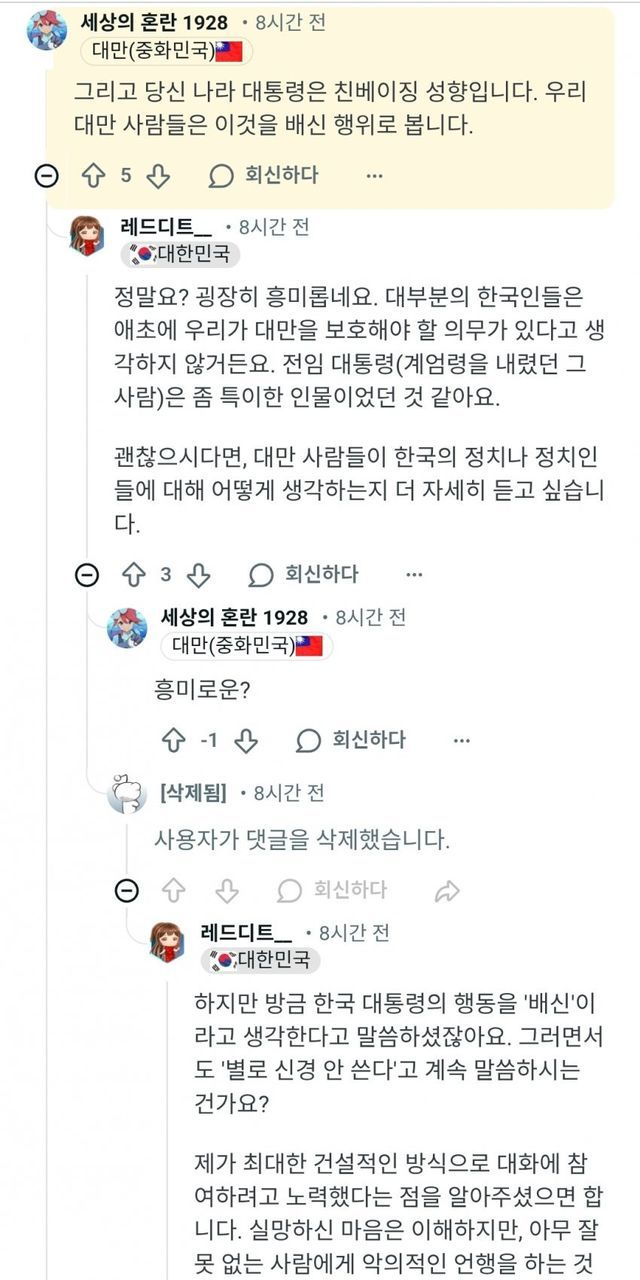The height and width of the screenshot is (1280, 640).
Task: Click the deleted user's avatar
Action: coord(127,794)
